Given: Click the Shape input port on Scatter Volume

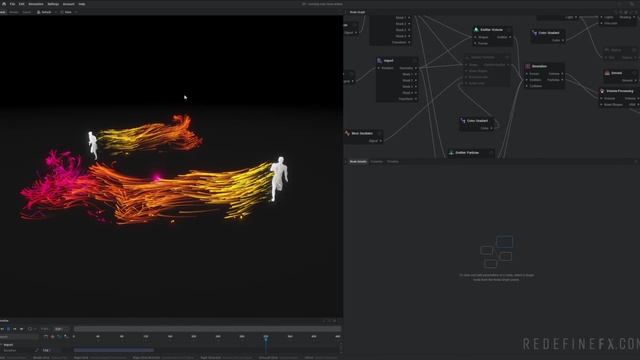Looking at the screenshot, I should pos(475,37).
